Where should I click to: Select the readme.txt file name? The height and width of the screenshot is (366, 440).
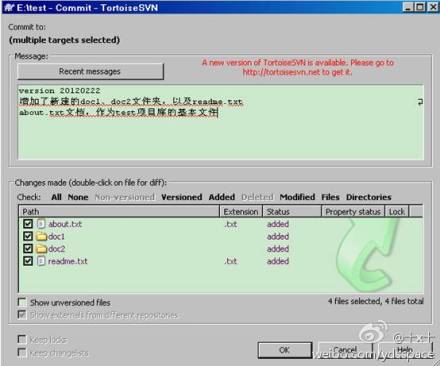[68, 261]
